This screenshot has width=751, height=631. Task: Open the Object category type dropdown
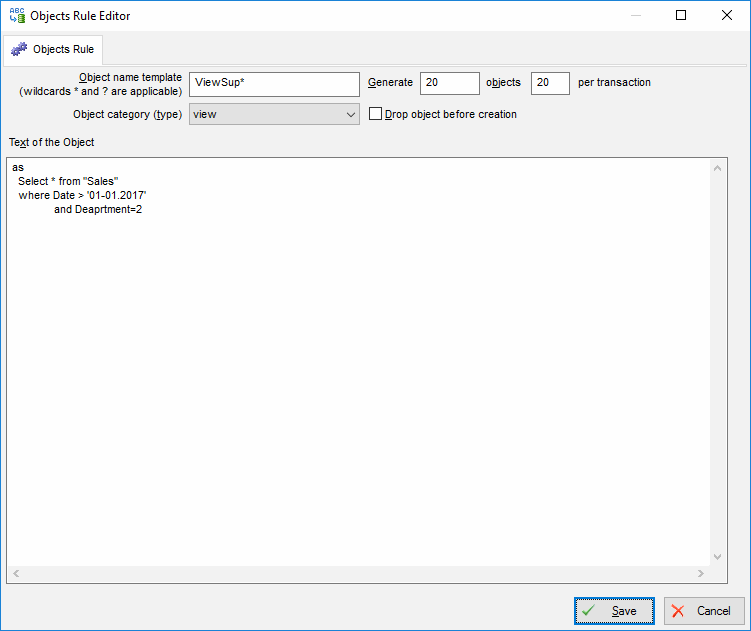[274, 114]
